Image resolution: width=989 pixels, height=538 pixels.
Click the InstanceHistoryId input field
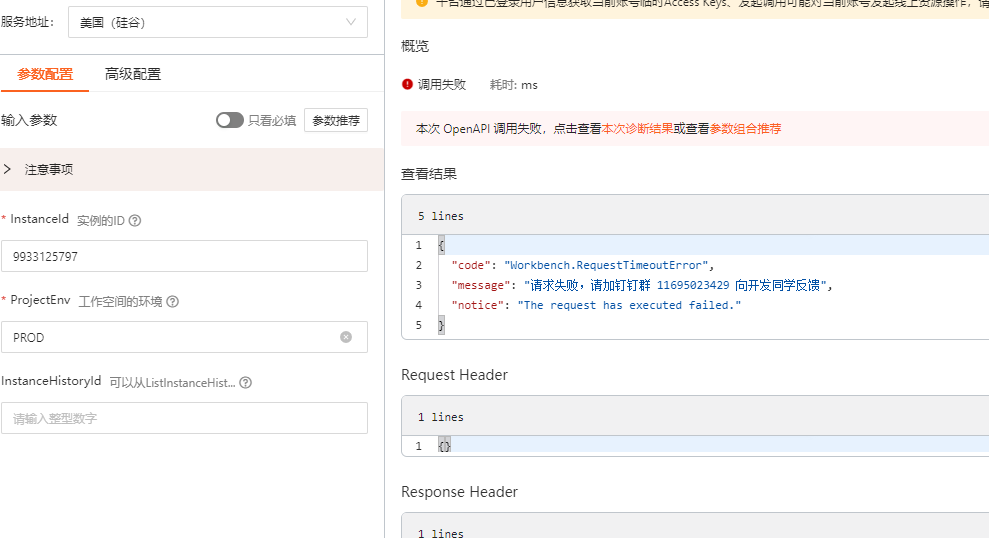[x=184, y=418]
